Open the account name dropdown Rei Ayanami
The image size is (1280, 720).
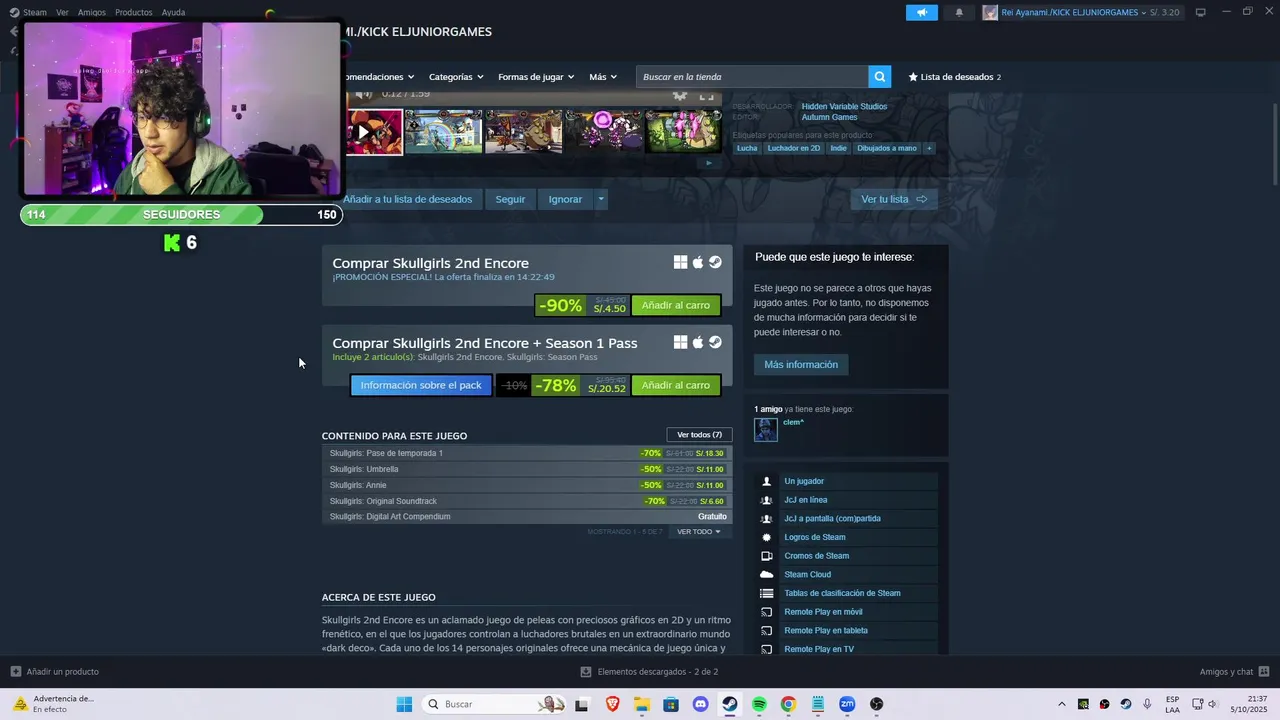tap(1073, 12)
